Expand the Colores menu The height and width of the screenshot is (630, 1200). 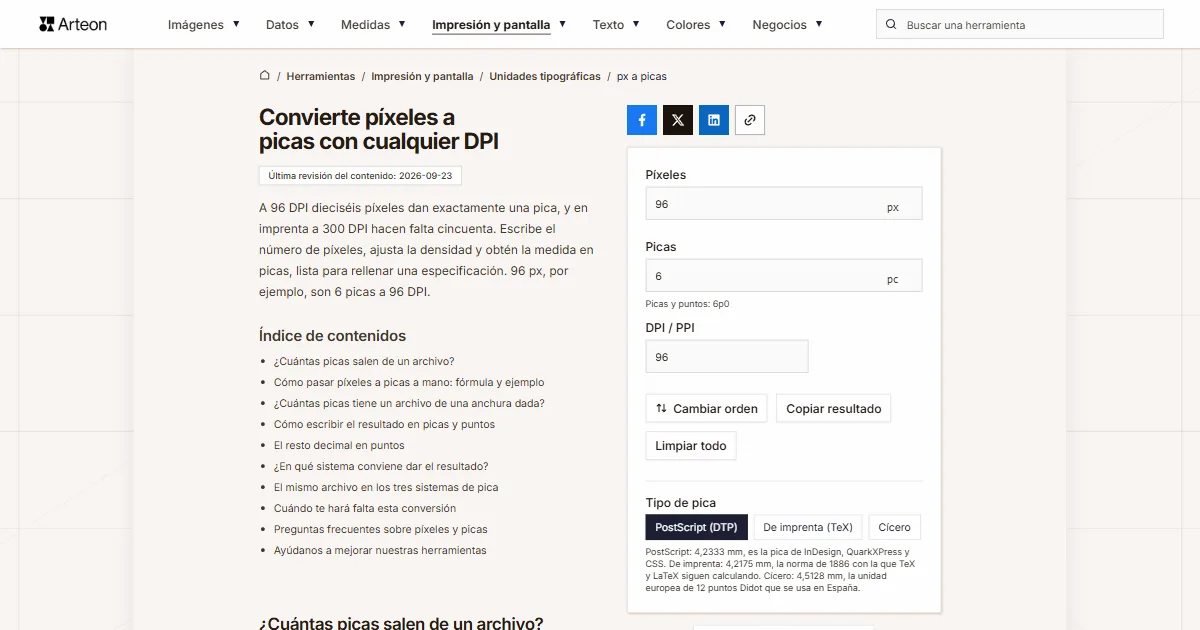click(696, 25)
